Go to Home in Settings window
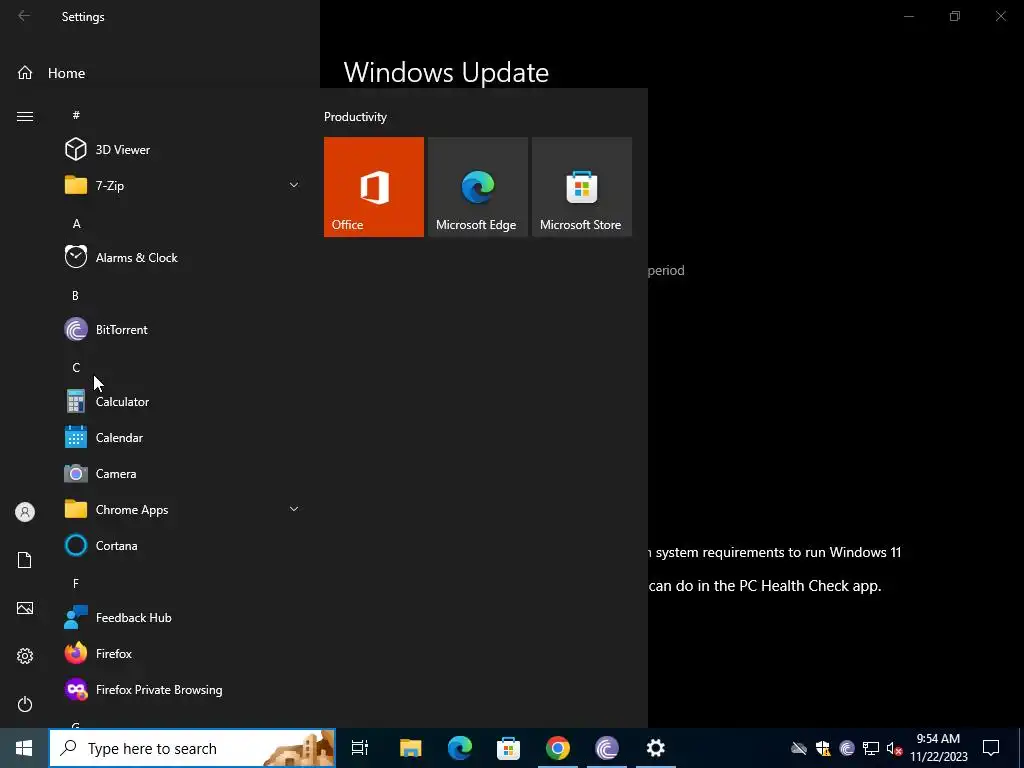Viewport: 1024px width, 768px height. [51, 73]
